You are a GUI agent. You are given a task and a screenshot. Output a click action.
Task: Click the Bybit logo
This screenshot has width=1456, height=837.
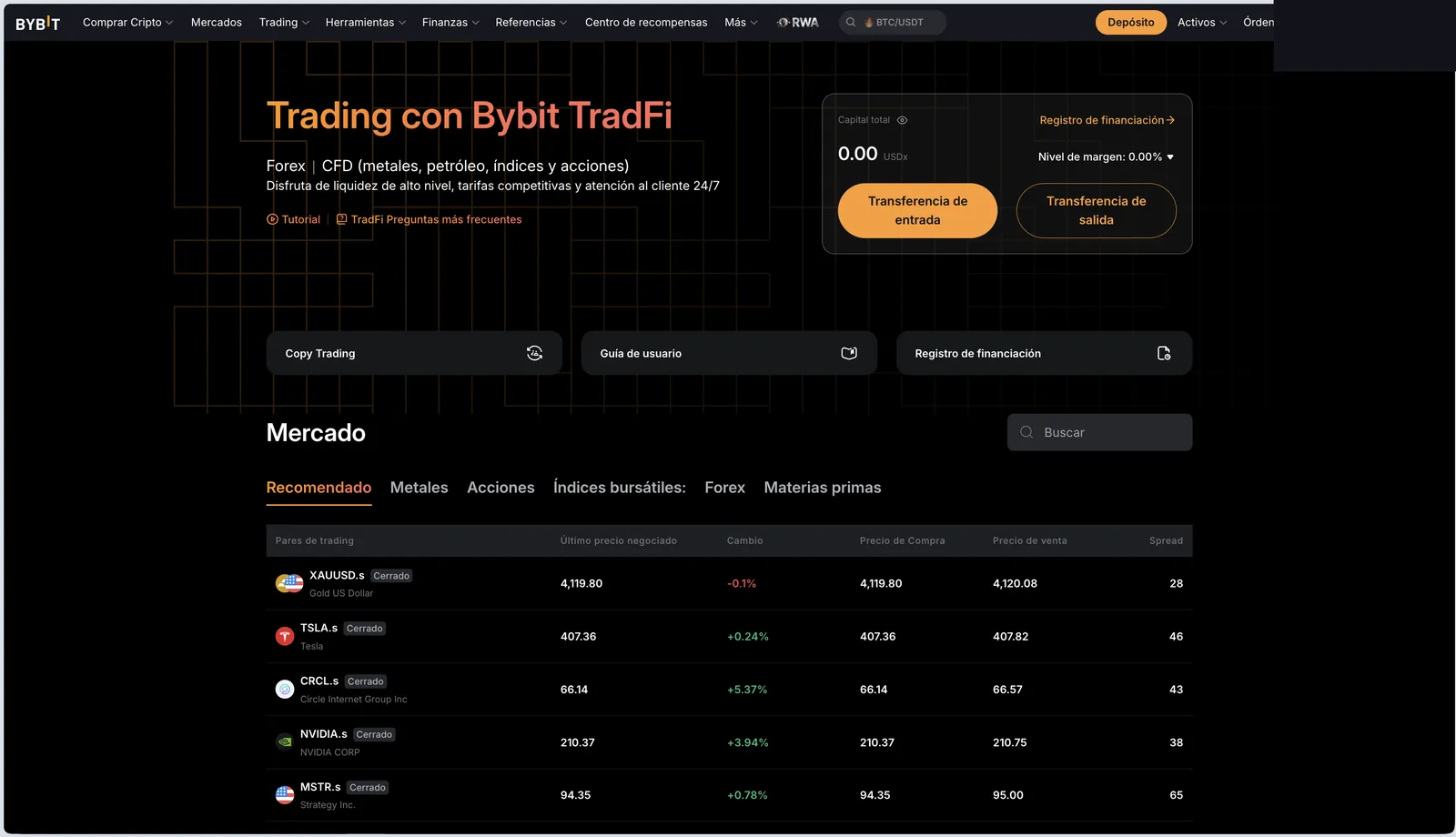[x=37, y=23]
